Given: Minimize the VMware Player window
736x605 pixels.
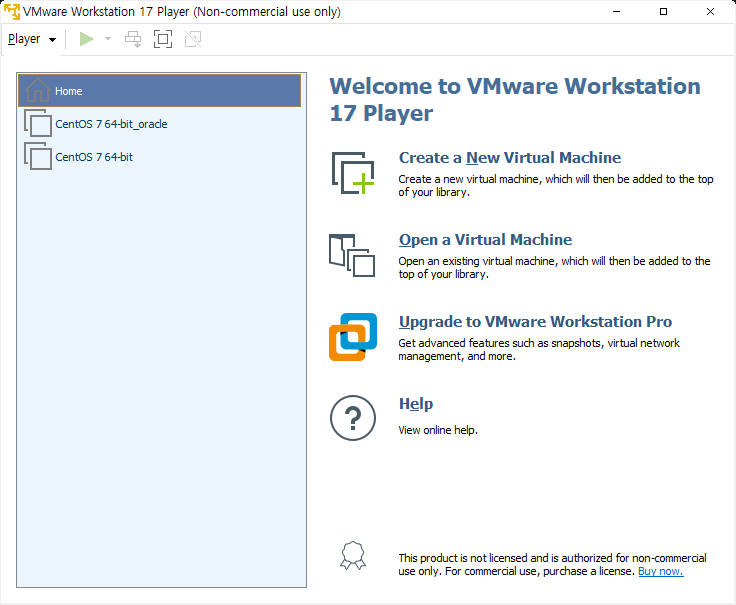Looking at the screenshot, I should click(616, 12).
